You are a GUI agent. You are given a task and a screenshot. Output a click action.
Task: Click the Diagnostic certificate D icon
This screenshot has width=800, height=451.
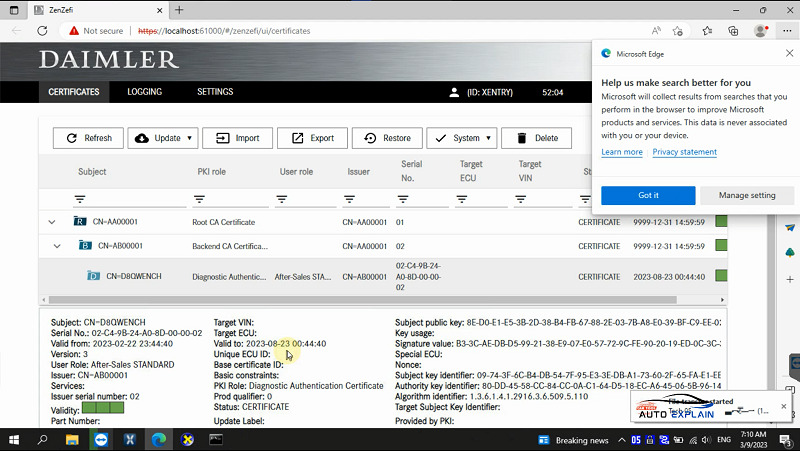93,276
